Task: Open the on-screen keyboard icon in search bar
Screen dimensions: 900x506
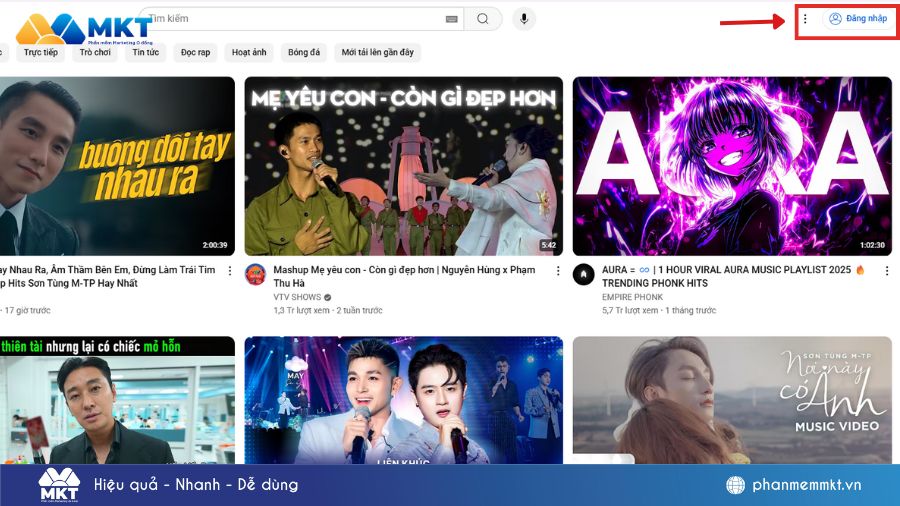Action: (x=452, y=19)
